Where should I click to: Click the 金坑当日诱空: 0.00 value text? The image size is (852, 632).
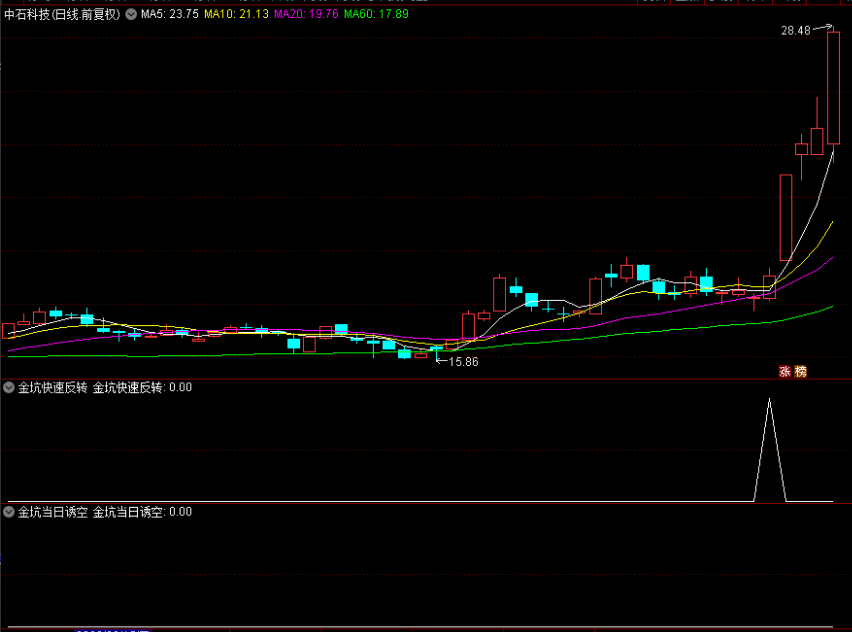[x=142, y=512]
